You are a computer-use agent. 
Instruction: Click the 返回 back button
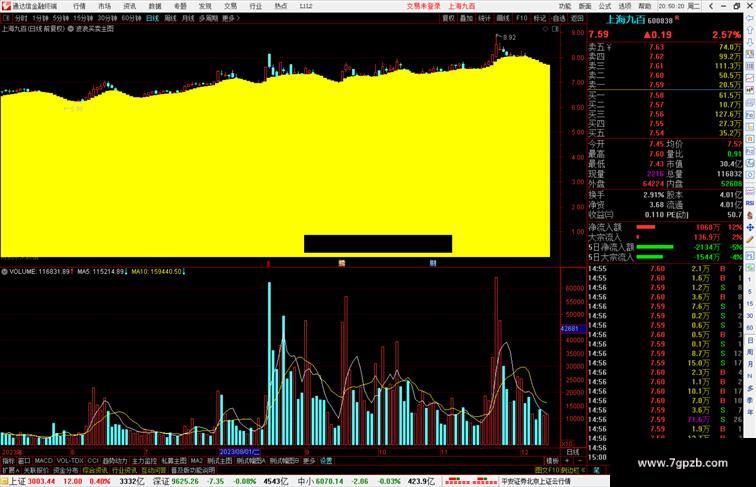point(577,18)
